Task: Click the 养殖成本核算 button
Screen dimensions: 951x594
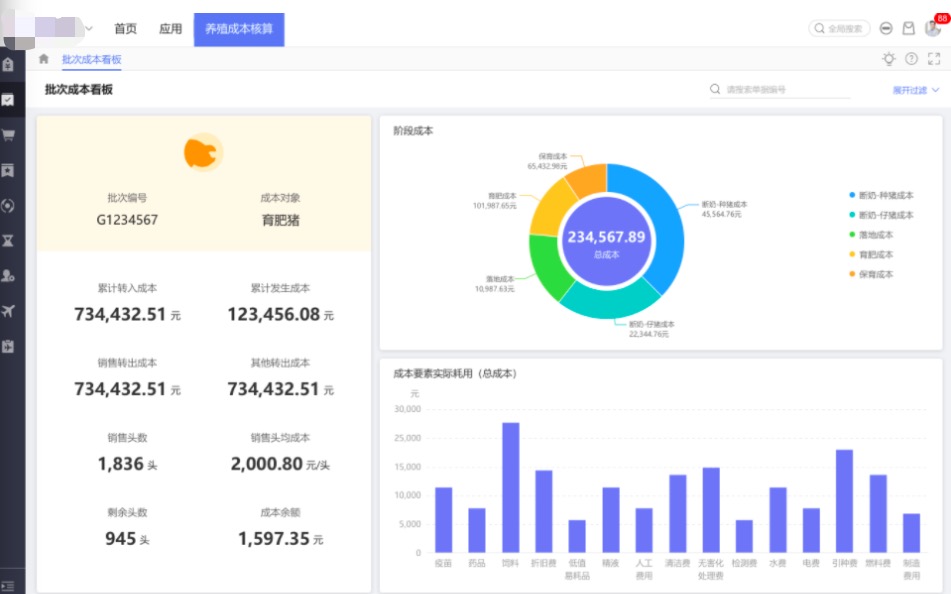Action: (x=239, y=29)
